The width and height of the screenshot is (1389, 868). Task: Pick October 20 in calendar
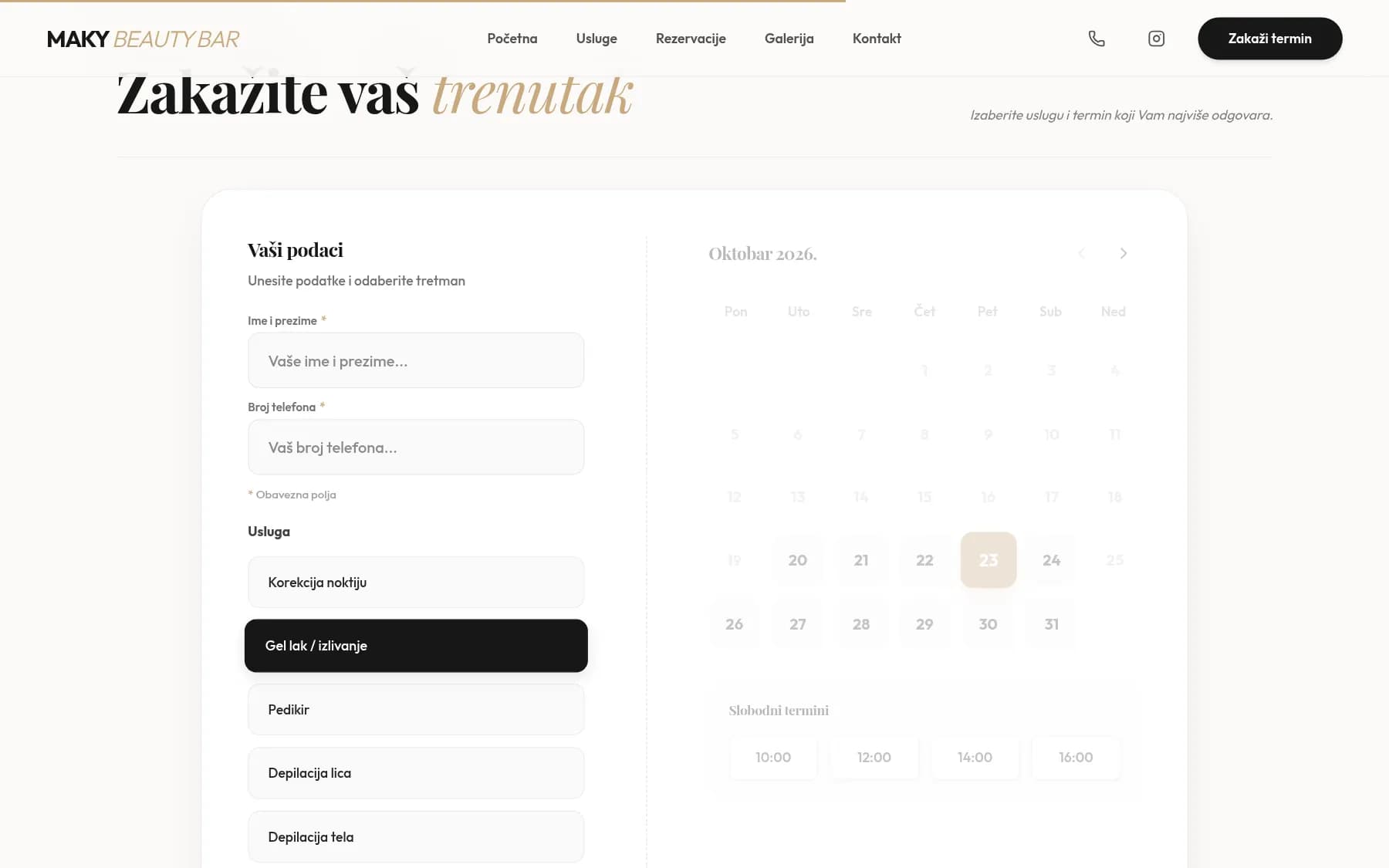[x=798, y=560]
